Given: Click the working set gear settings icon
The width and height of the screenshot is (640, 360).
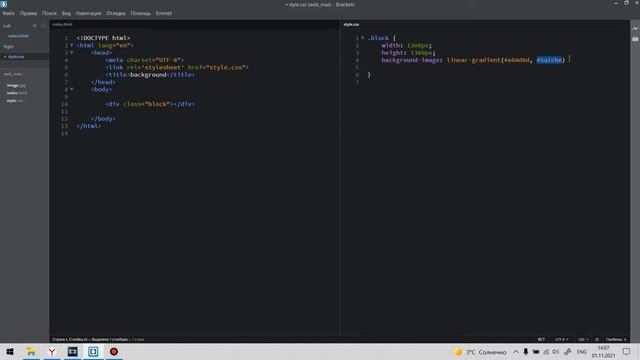Looking at the screenshot, I should tap(35, 26).
